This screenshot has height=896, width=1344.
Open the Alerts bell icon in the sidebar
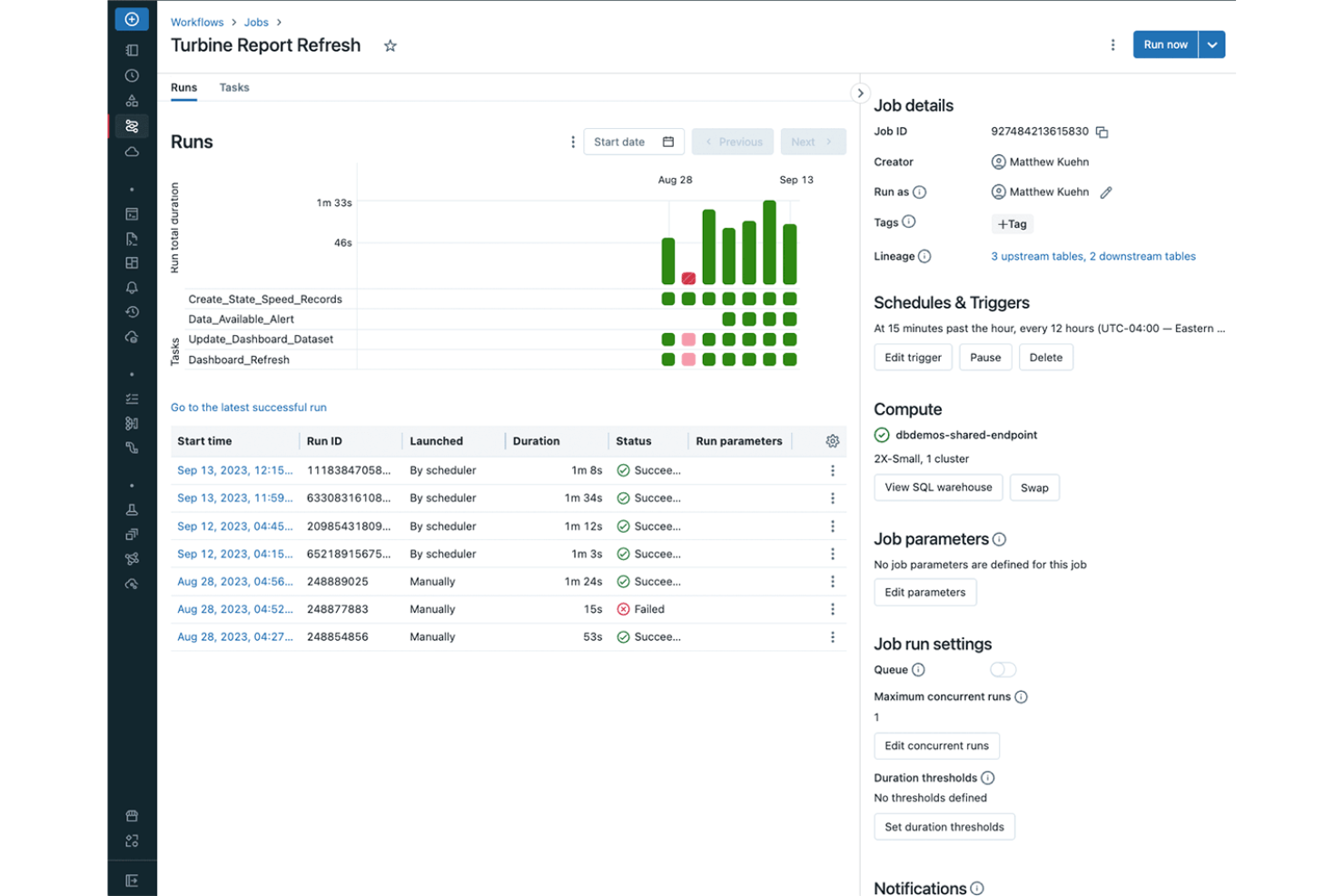[x=132, y=287]
